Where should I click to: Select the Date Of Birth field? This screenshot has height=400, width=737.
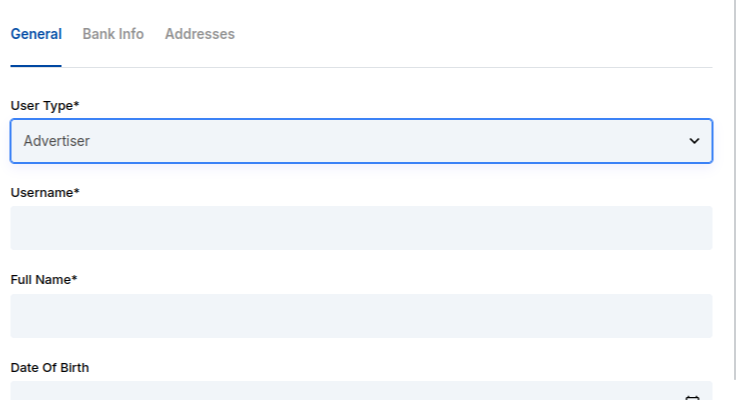(340, 392)
